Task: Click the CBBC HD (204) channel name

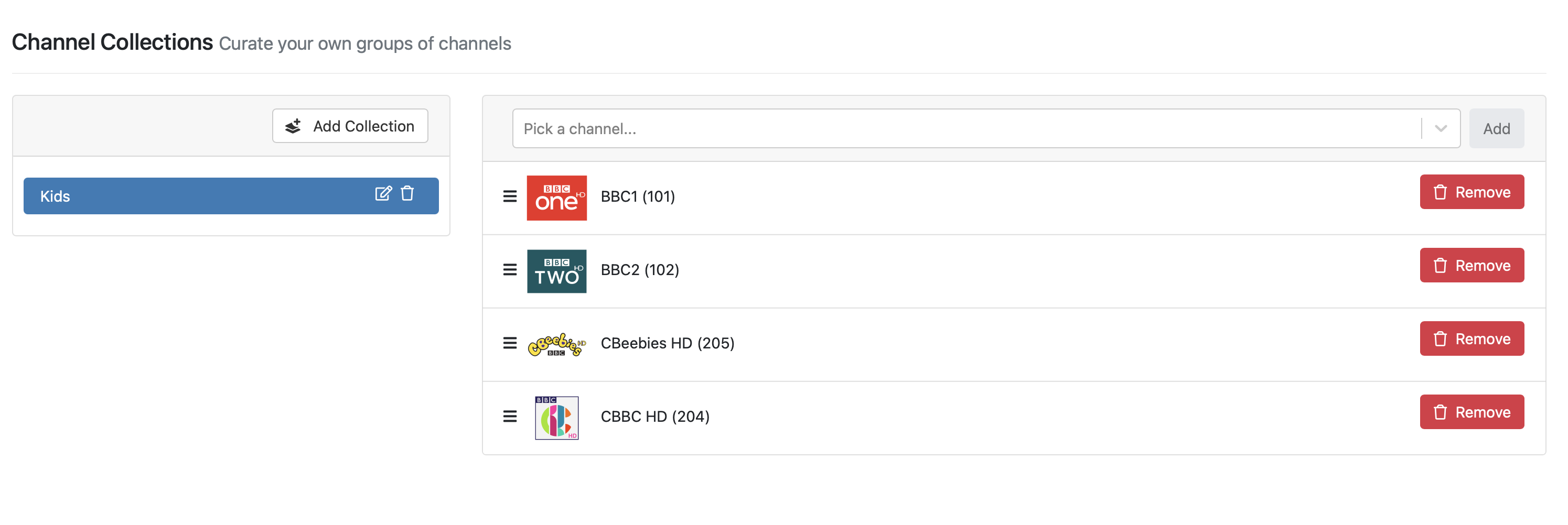Action: pyautogui.click(x=655, y=417)
